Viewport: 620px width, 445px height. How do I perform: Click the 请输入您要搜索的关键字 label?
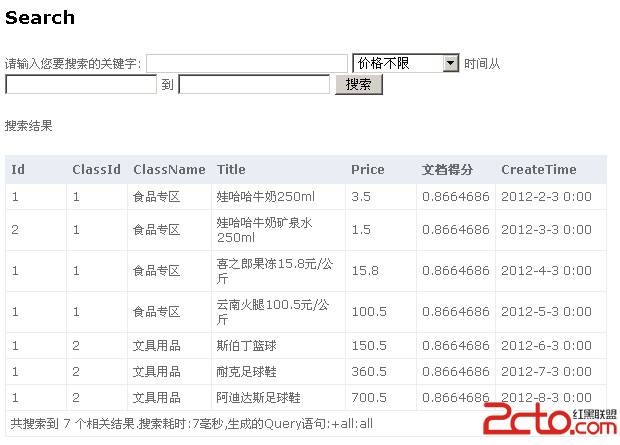73,64
